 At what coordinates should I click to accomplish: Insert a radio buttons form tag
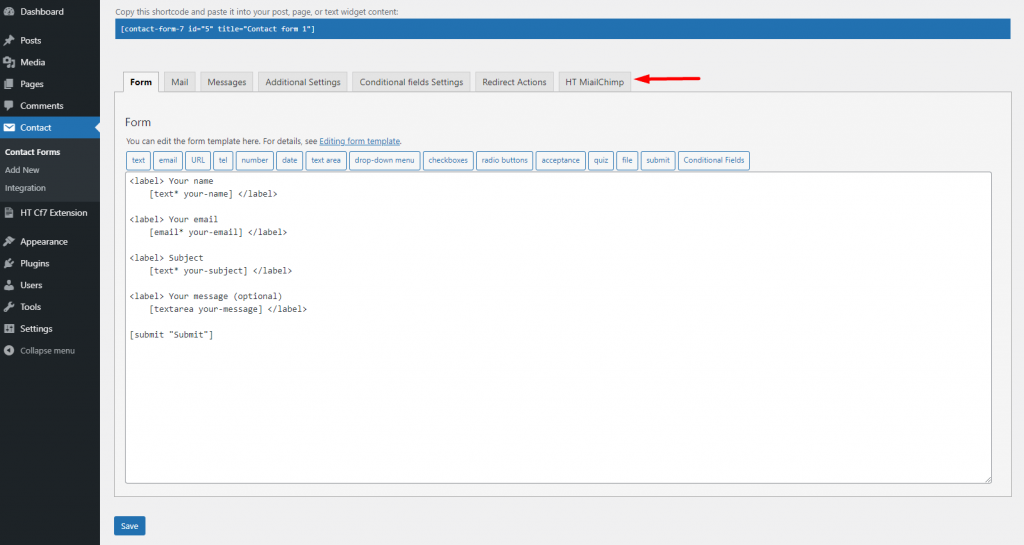click(x=504, y=160)
